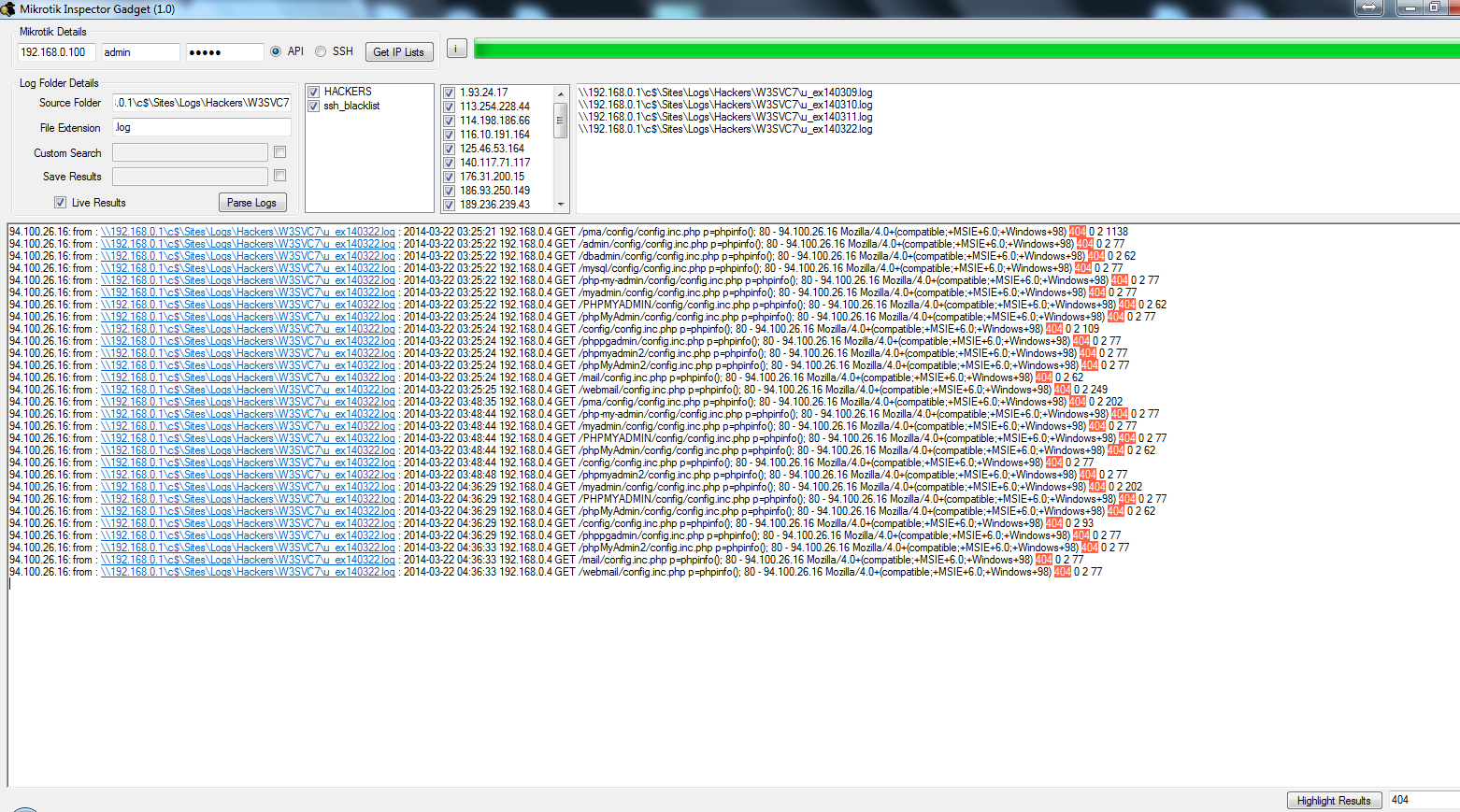
Task: Select the API radio button
Action: [x=275, y=51]
